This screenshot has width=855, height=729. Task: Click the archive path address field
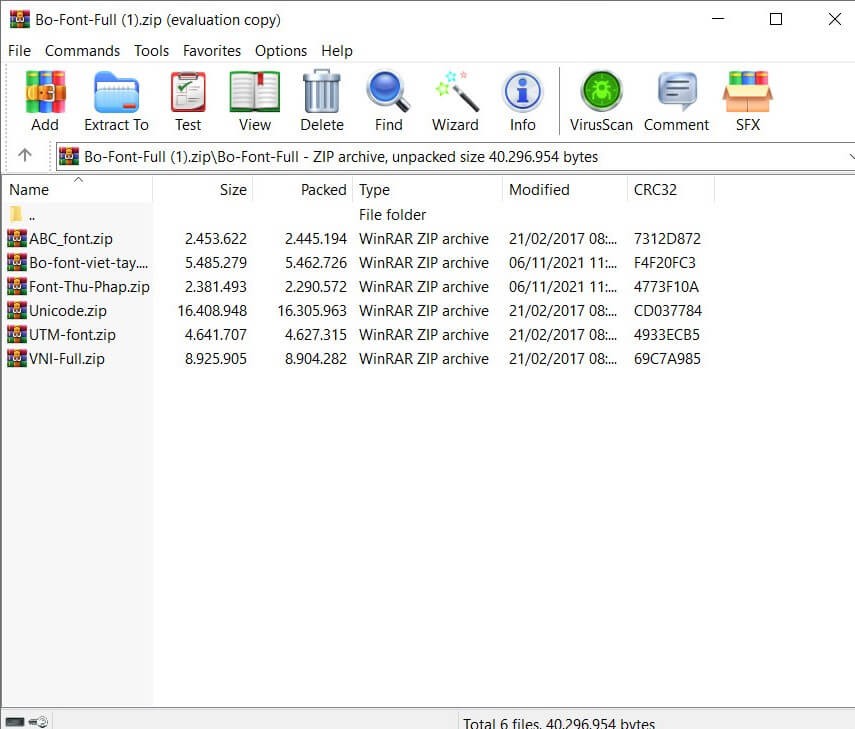455,156
